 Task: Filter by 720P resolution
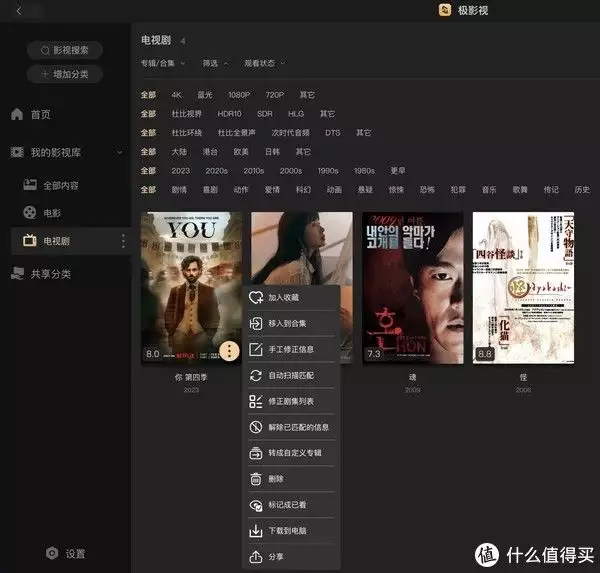tap(275, 95)
